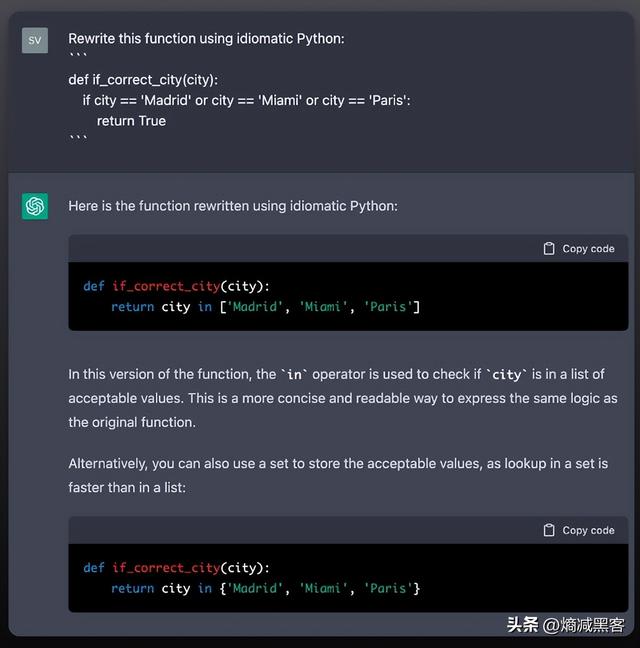Click the 头条 @熵减黑客 watermark

[566, 625]
